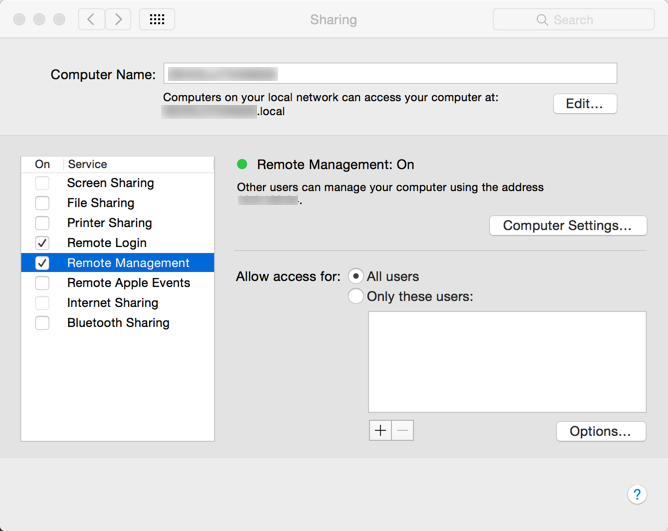The height and width of the screenshot is (531, 668).
Task: Disable the Remote Login checkbox
Action: tap(42, 243)
